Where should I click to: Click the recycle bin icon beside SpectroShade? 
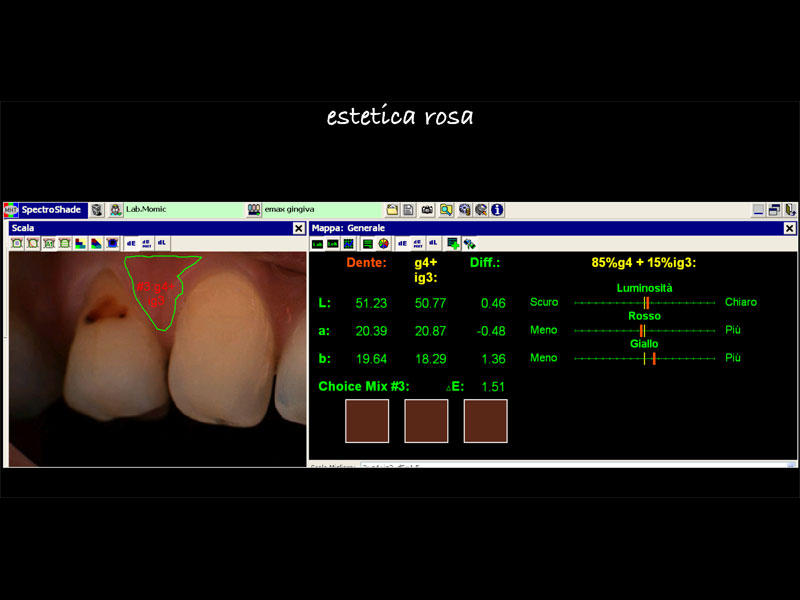tap(97, 210)
